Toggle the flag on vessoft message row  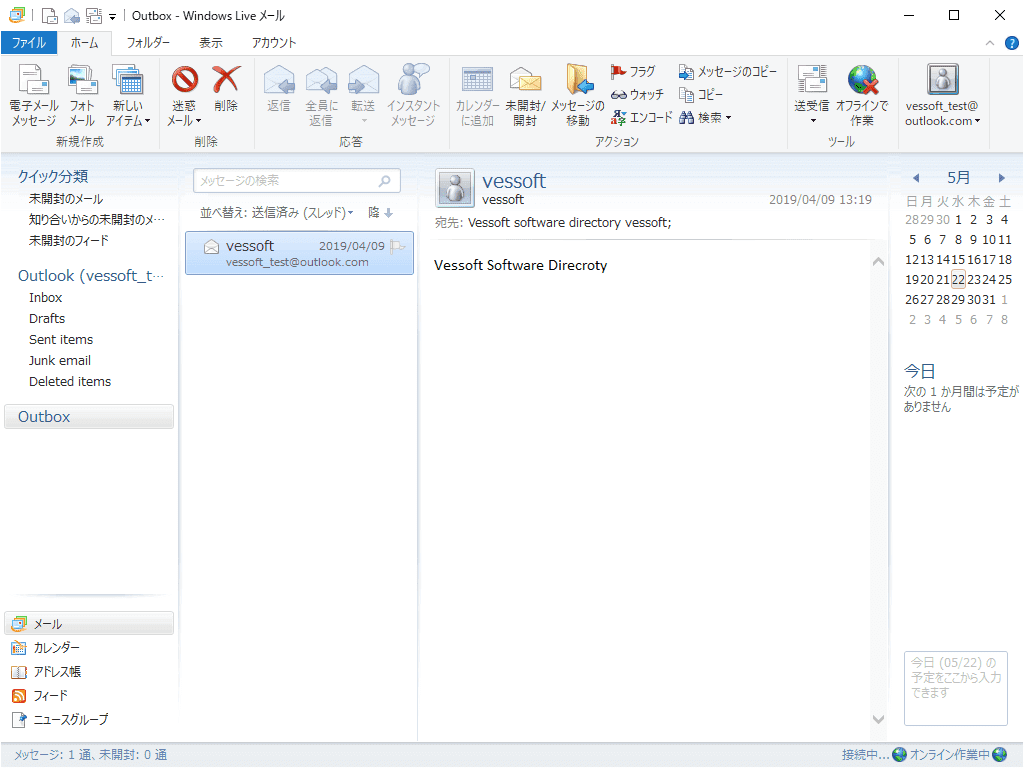pyautogui.click(x=397, y=246)
